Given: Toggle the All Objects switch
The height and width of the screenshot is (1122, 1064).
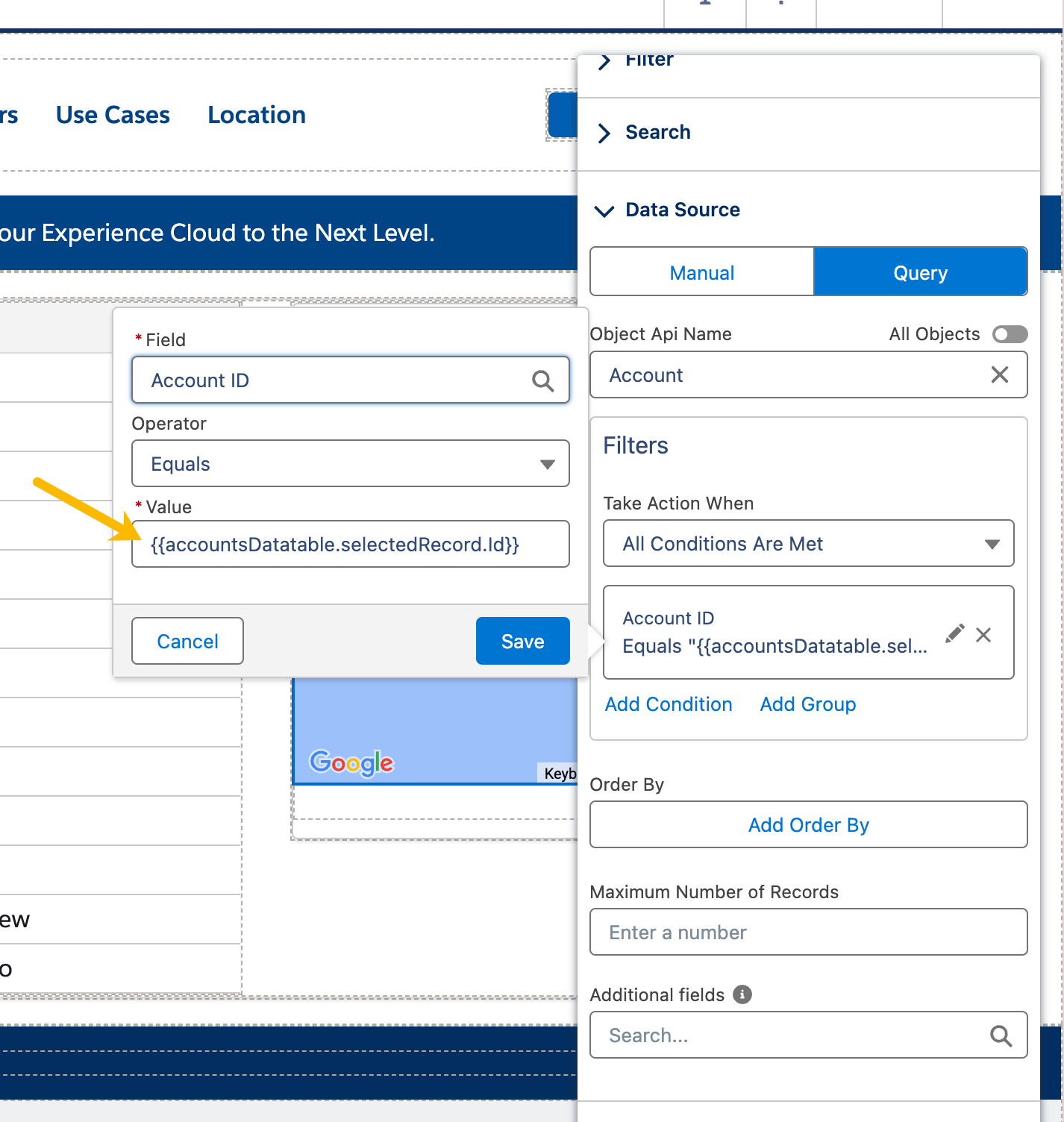Looking at the screenshot, I should click(x=1010, y=334).
